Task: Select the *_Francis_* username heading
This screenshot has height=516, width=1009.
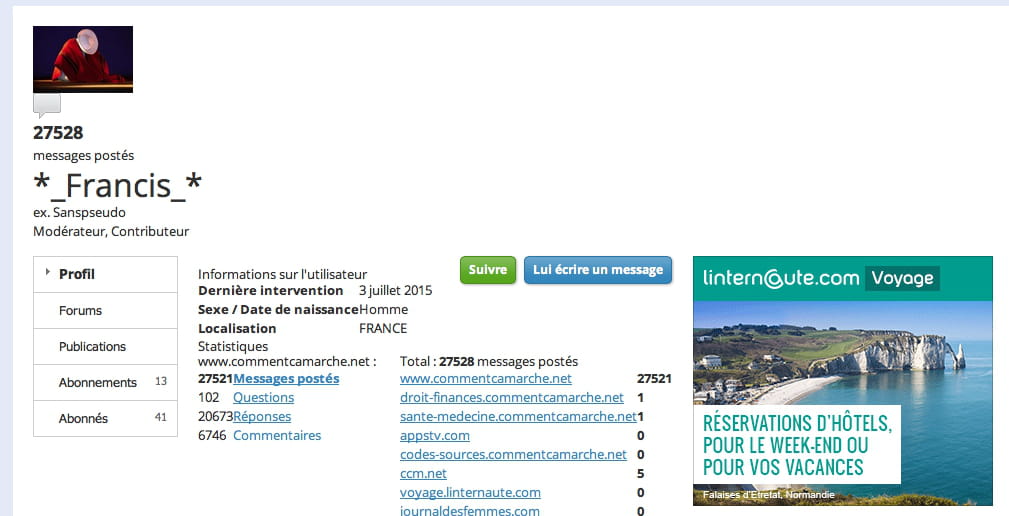Action: coord(117,185)
